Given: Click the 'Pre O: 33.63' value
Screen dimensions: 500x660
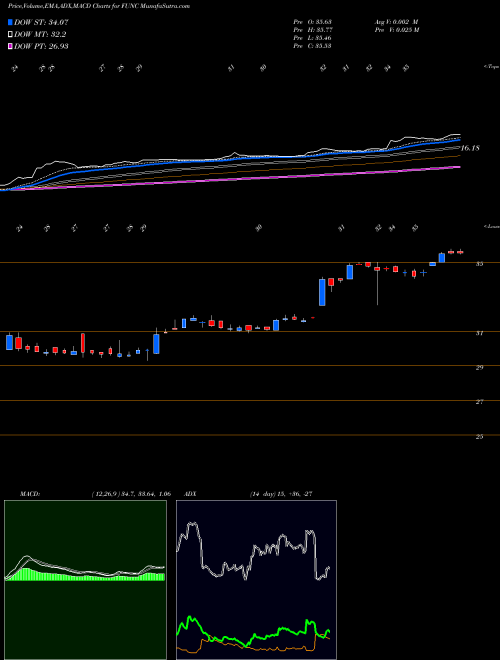Looking at the screenshot, I should (x=312, y=22).
